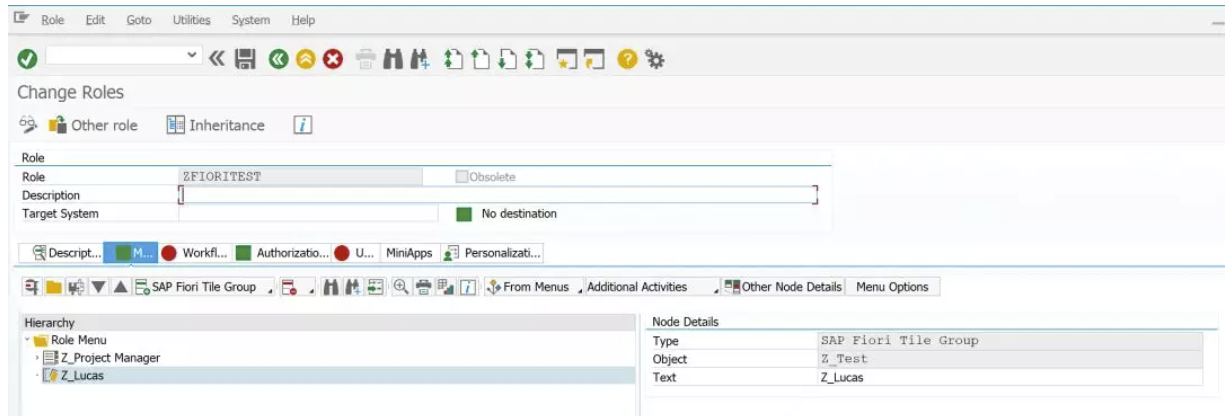Image resolution: width=1225 pixels, height=416 pixels.
Task: Click the Other Node Details button
Action: (x=784, y=287)
